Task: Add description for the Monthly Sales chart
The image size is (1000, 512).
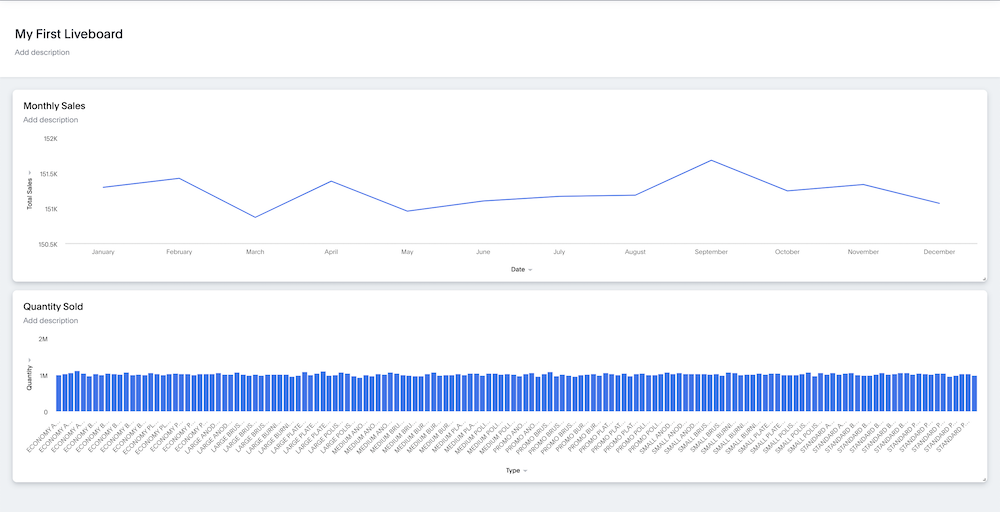Action: tap(51, 120)
